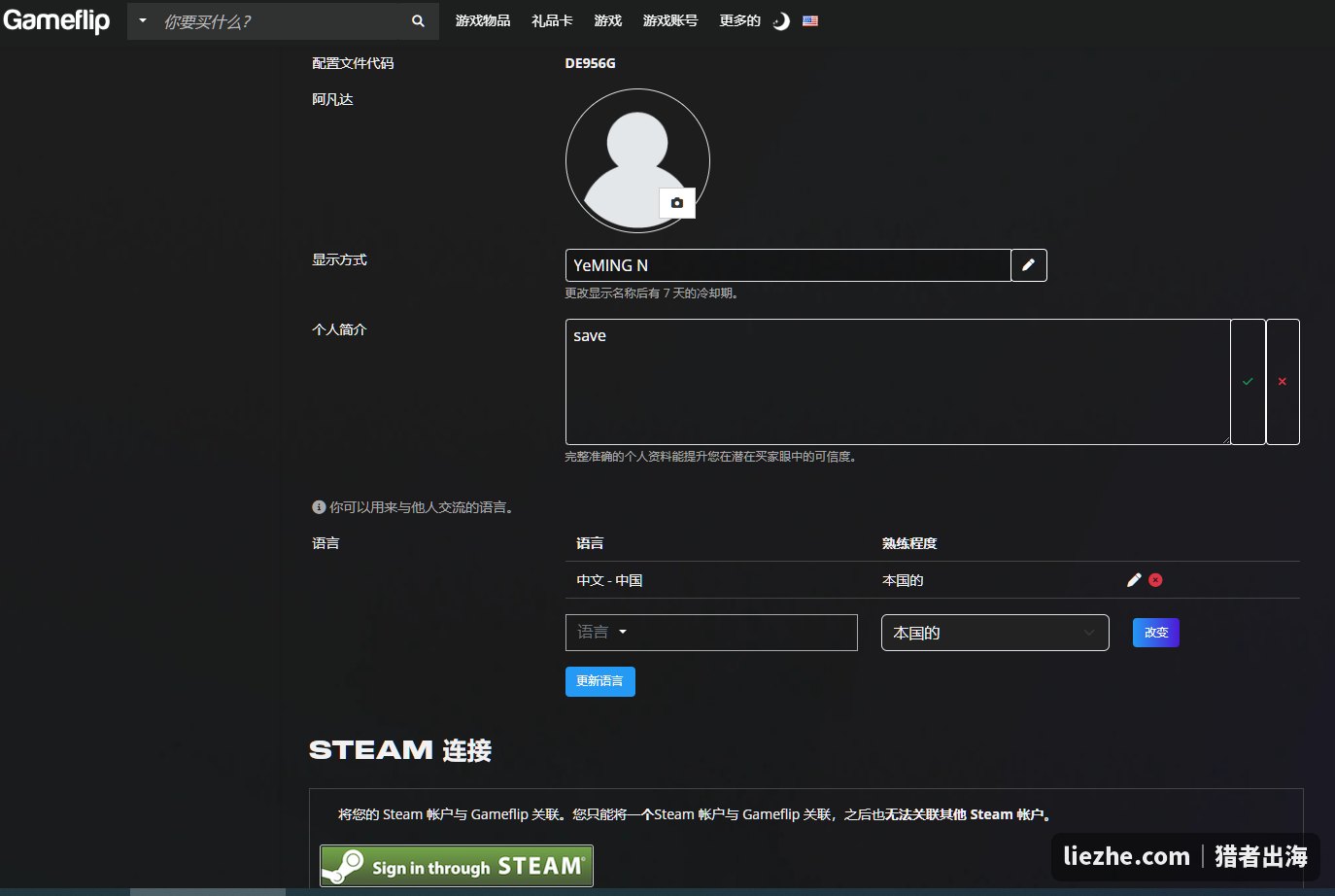Open the 本国的 proficiency dropdown
The width and height of the screenshot is (1335, 896).
(x=995, y=633)
